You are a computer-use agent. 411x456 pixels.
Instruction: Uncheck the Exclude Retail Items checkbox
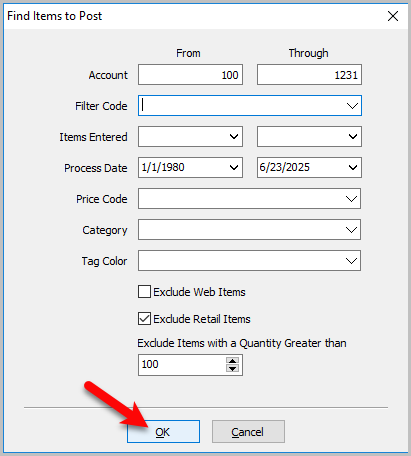144,319
